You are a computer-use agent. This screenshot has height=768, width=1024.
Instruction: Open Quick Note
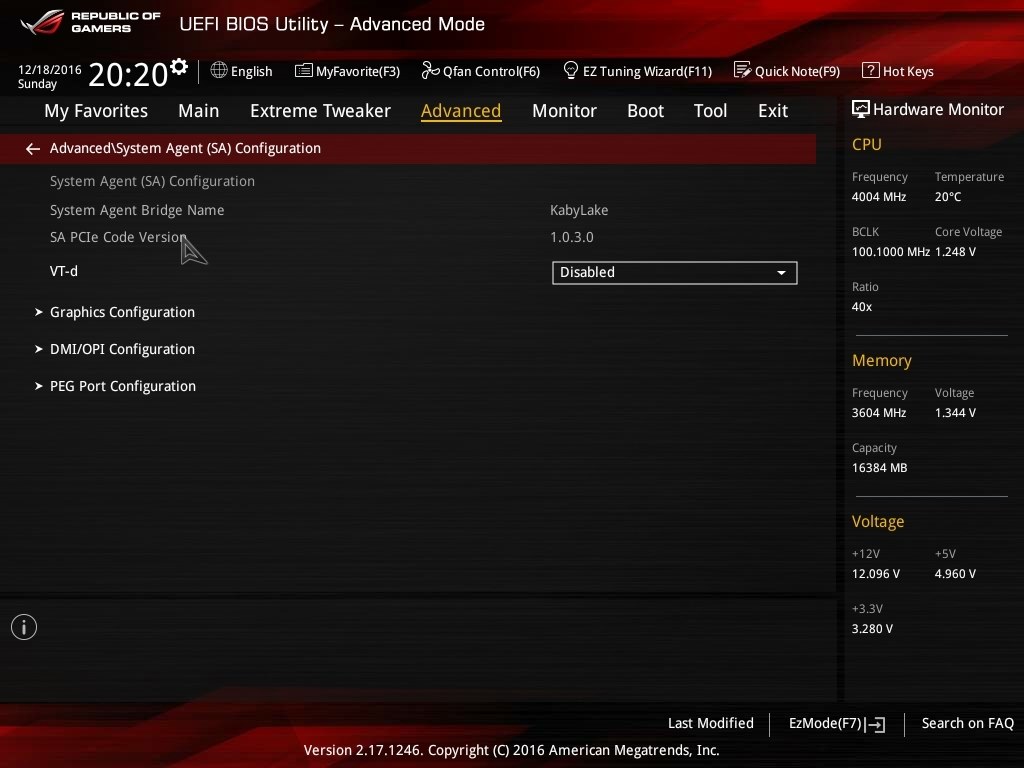(787, 71)
